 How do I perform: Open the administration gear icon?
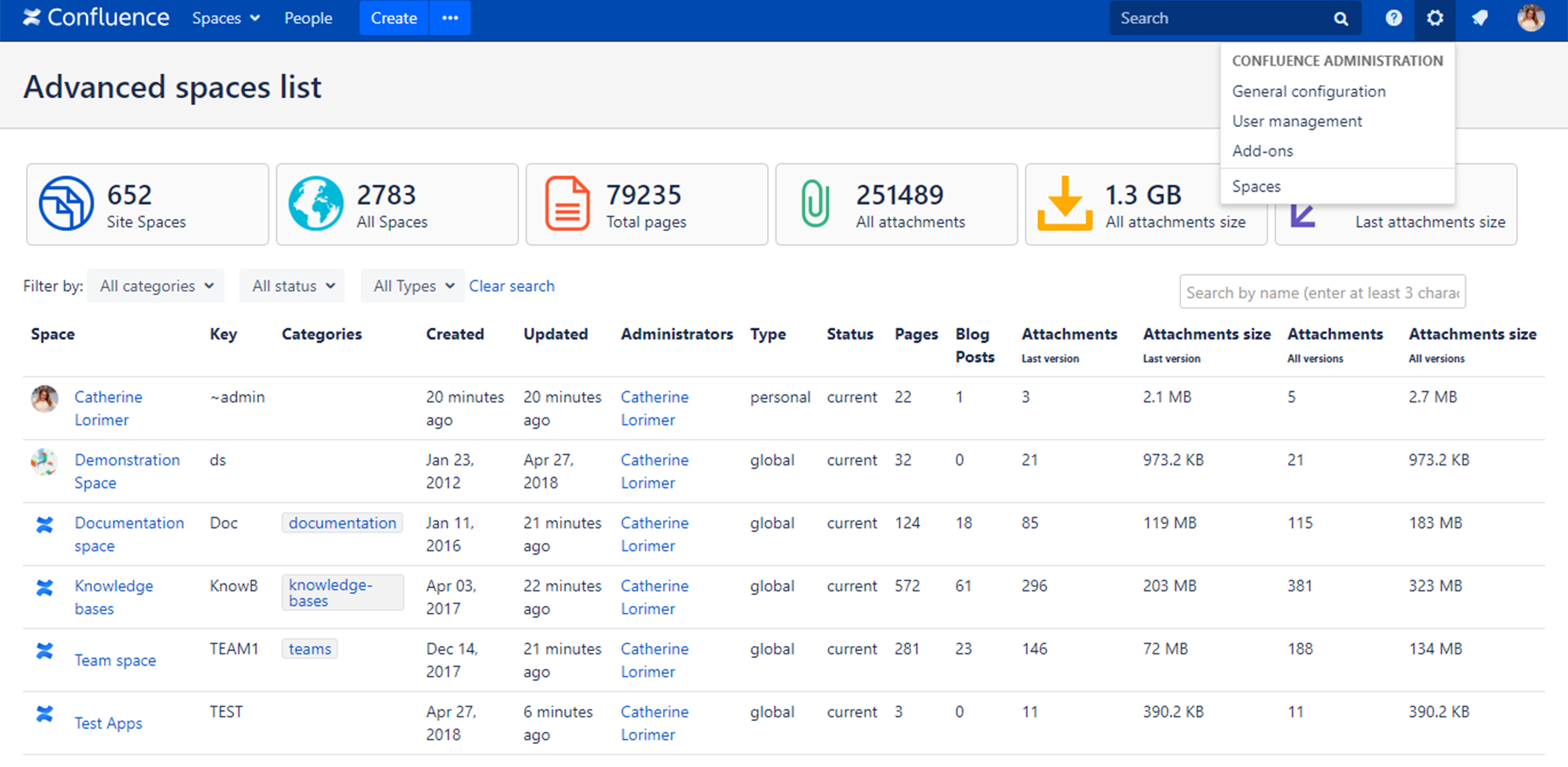1435,18
